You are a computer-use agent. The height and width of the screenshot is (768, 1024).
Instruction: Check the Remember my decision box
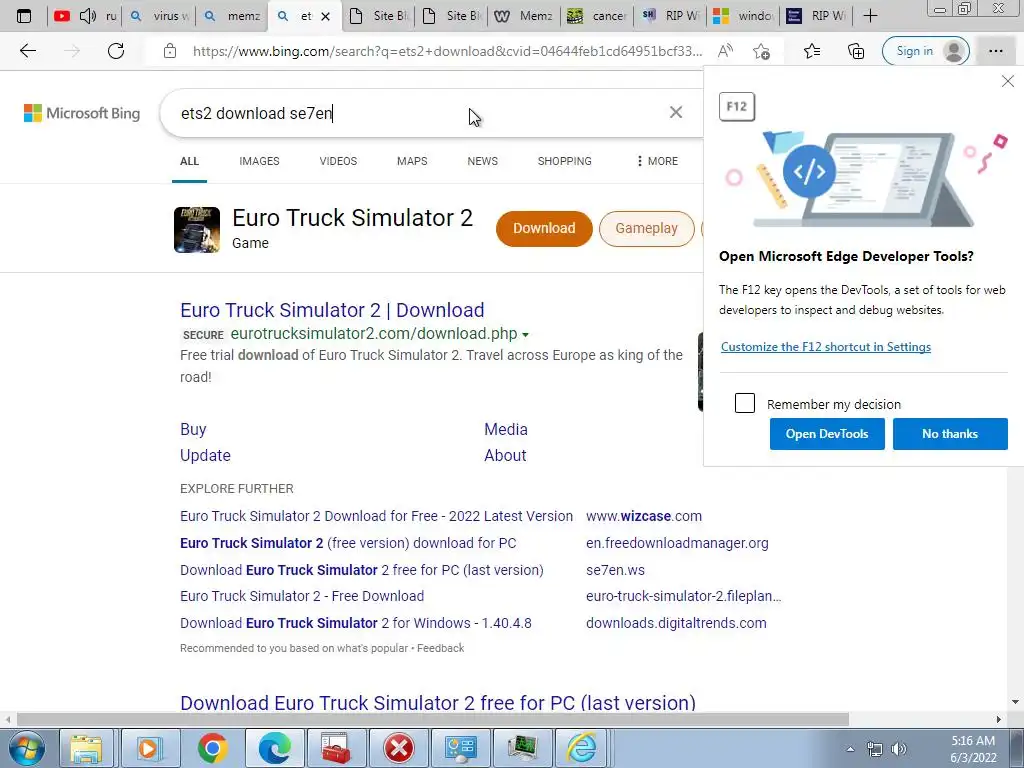coord(744,403)
